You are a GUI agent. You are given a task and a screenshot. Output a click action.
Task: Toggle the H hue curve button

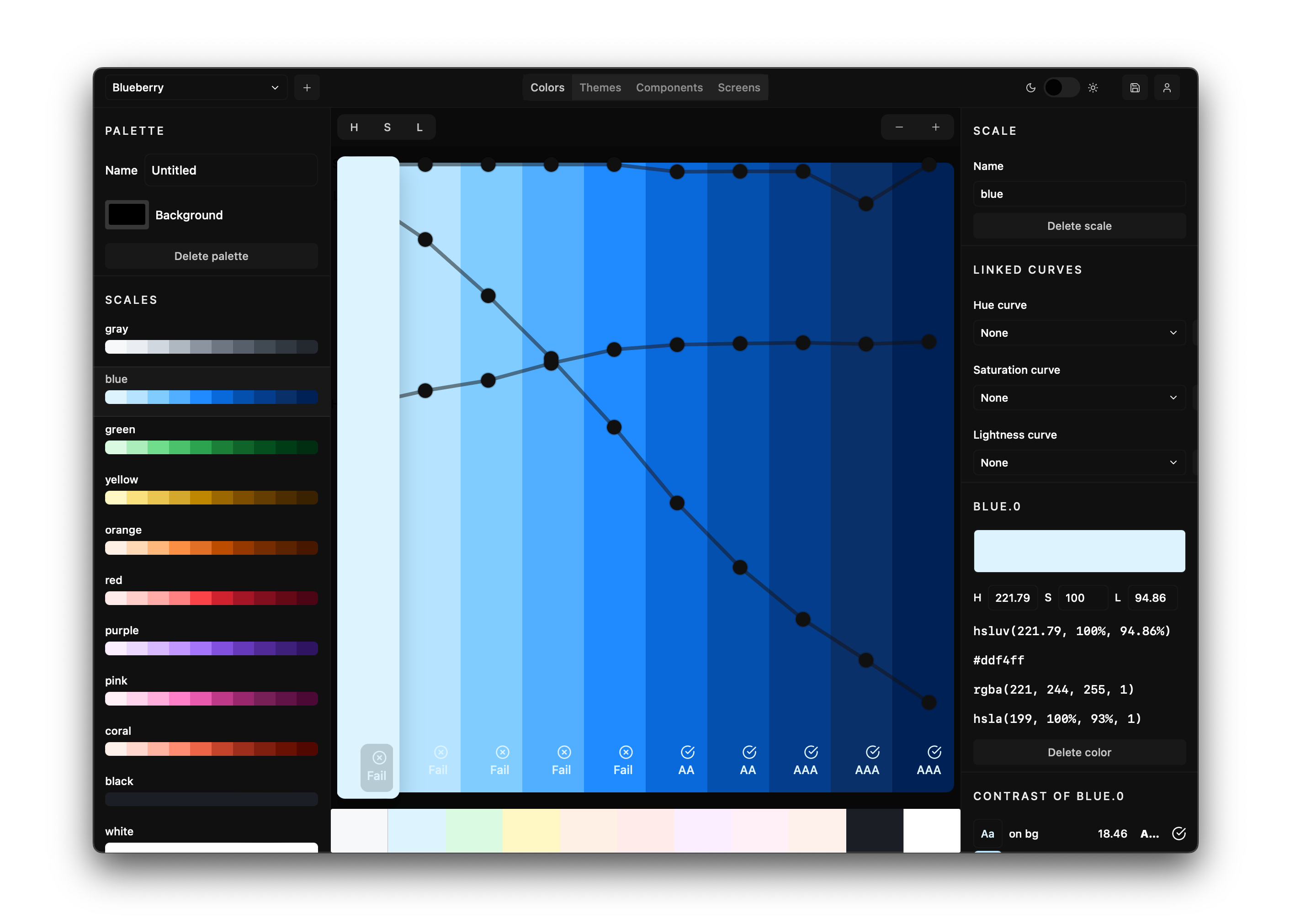(354, 127)
